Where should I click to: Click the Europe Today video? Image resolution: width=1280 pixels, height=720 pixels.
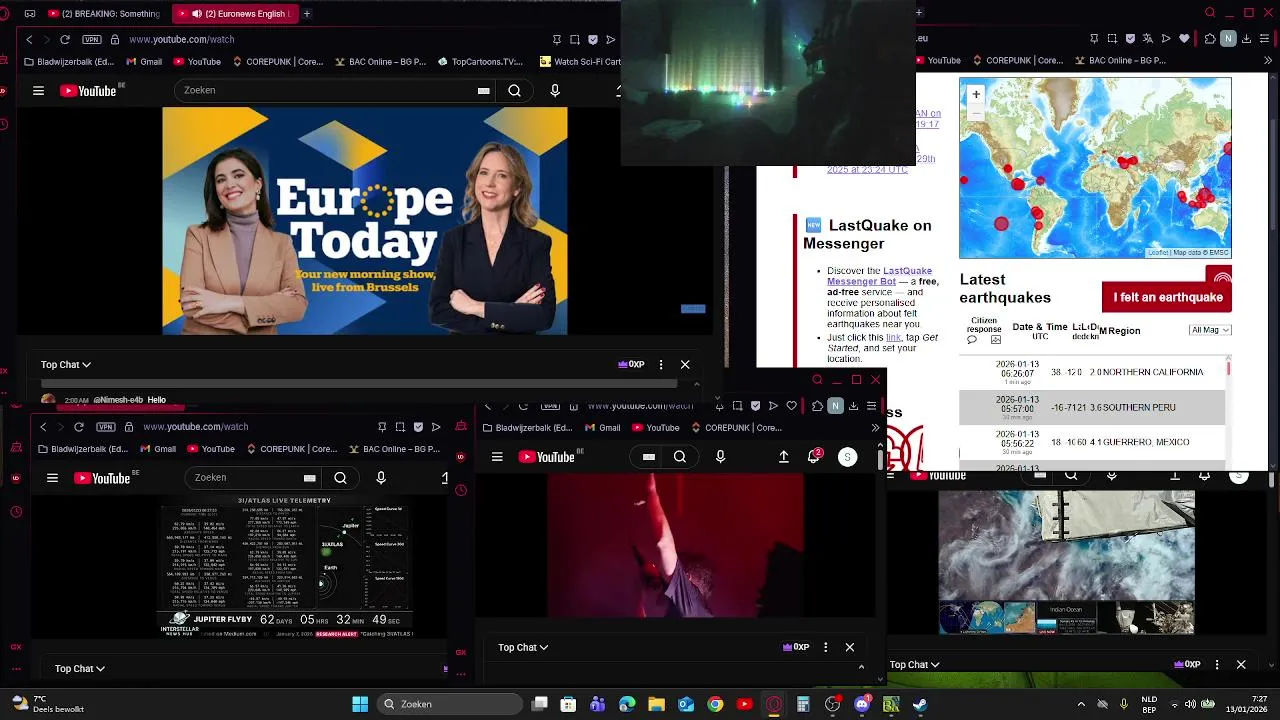coord(364,221)
